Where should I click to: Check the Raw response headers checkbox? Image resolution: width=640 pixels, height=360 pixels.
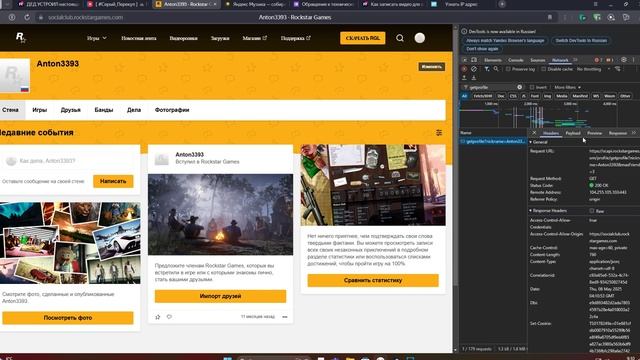point(592,211)
